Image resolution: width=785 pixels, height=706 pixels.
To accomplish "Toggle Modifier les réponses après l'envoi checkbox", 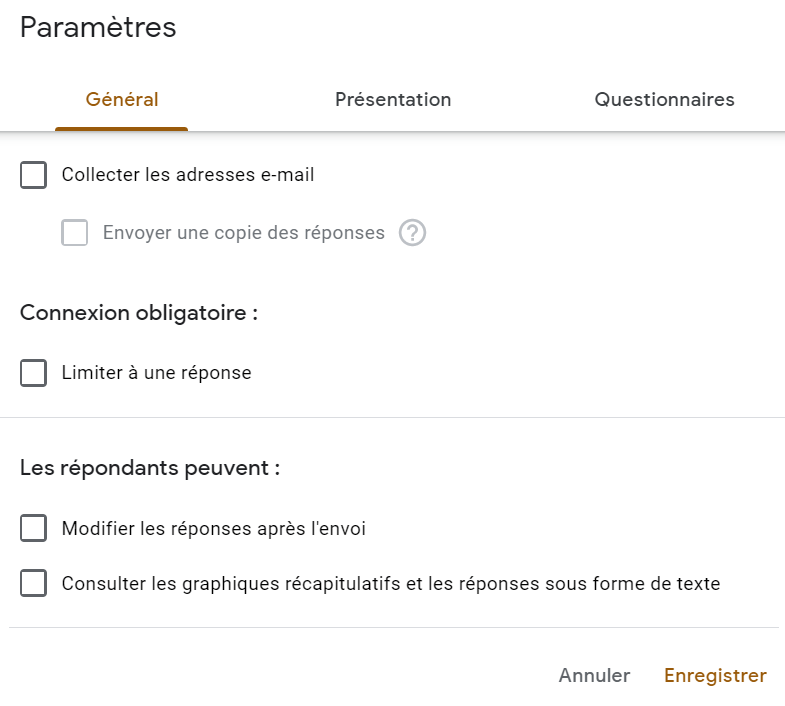I will pyautogui.click(x=34, y=528).
